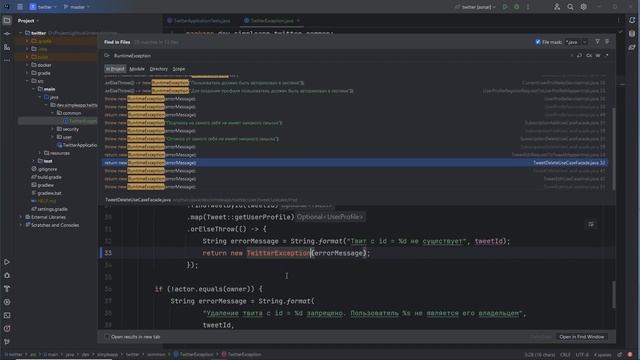Open the Gradle tool window

click(632, 47)
